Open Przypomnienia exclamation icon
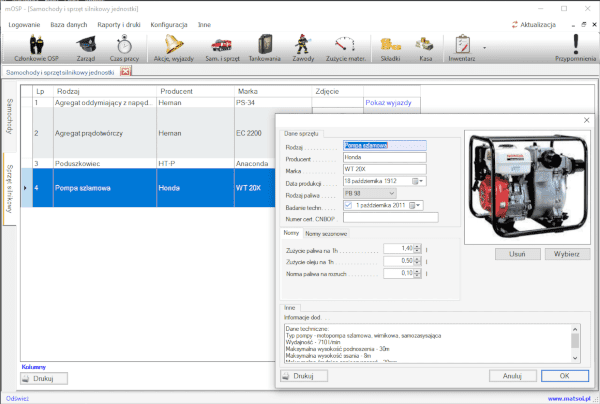600x404 pixels. click(576, 47)
